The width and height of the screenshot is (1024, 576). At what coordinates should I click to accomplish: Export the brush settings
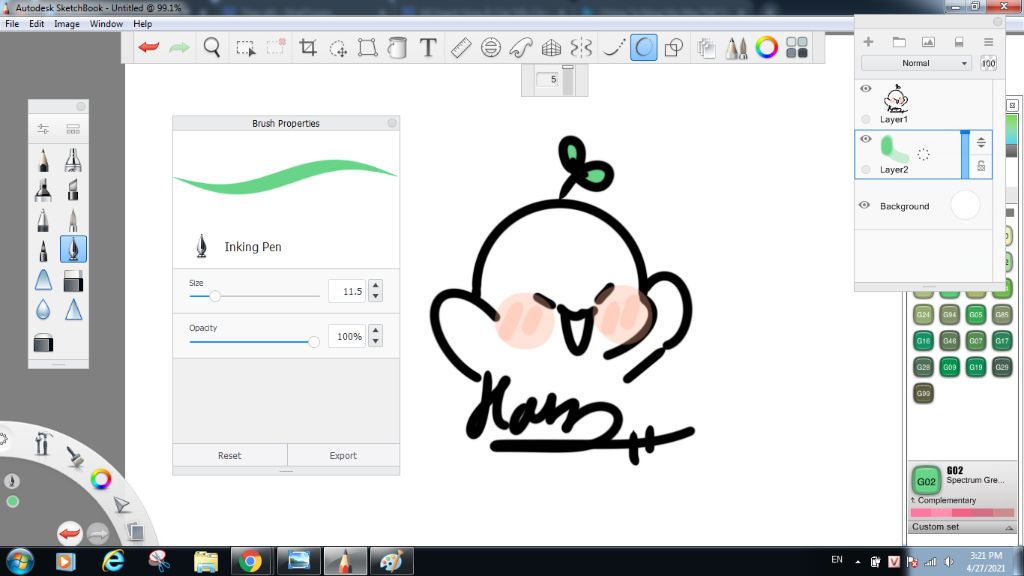pos(343,455)
